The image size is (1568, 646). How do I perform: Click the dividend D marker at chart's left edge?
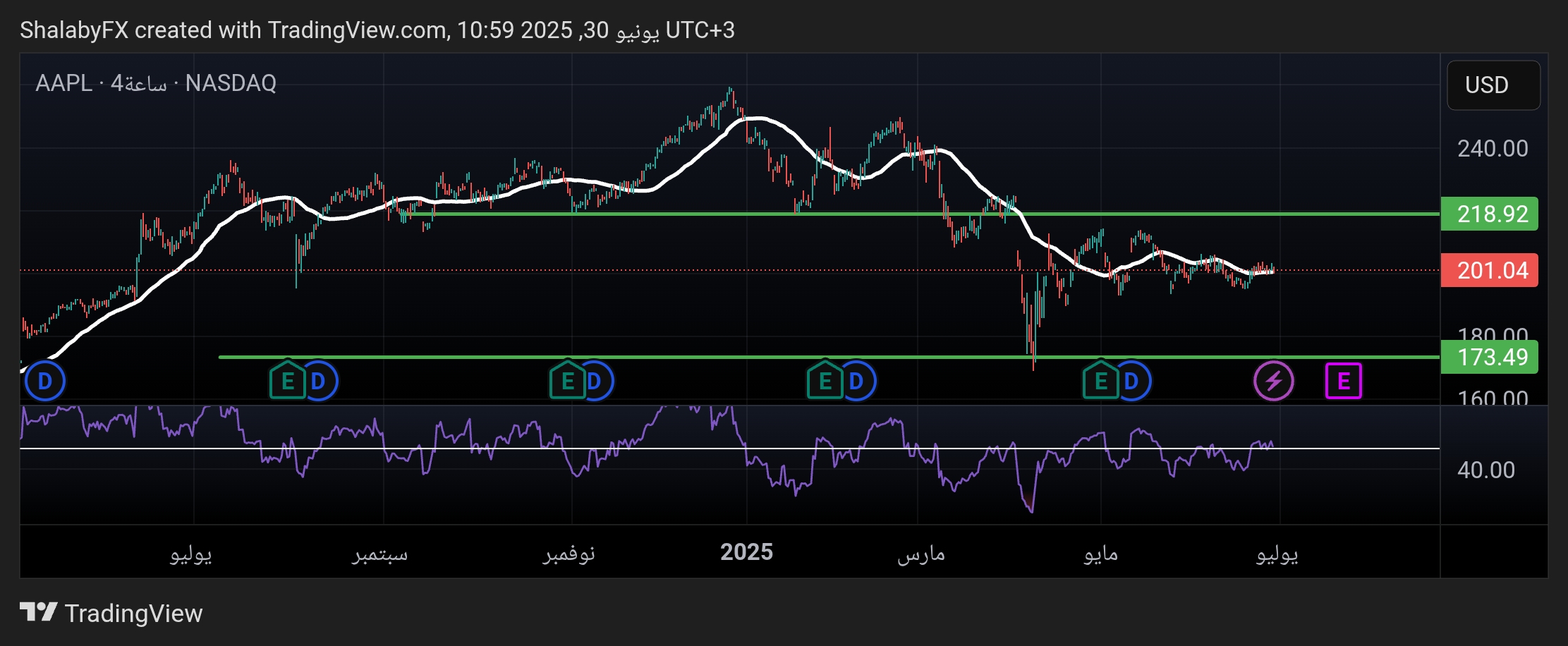(45, 382)
